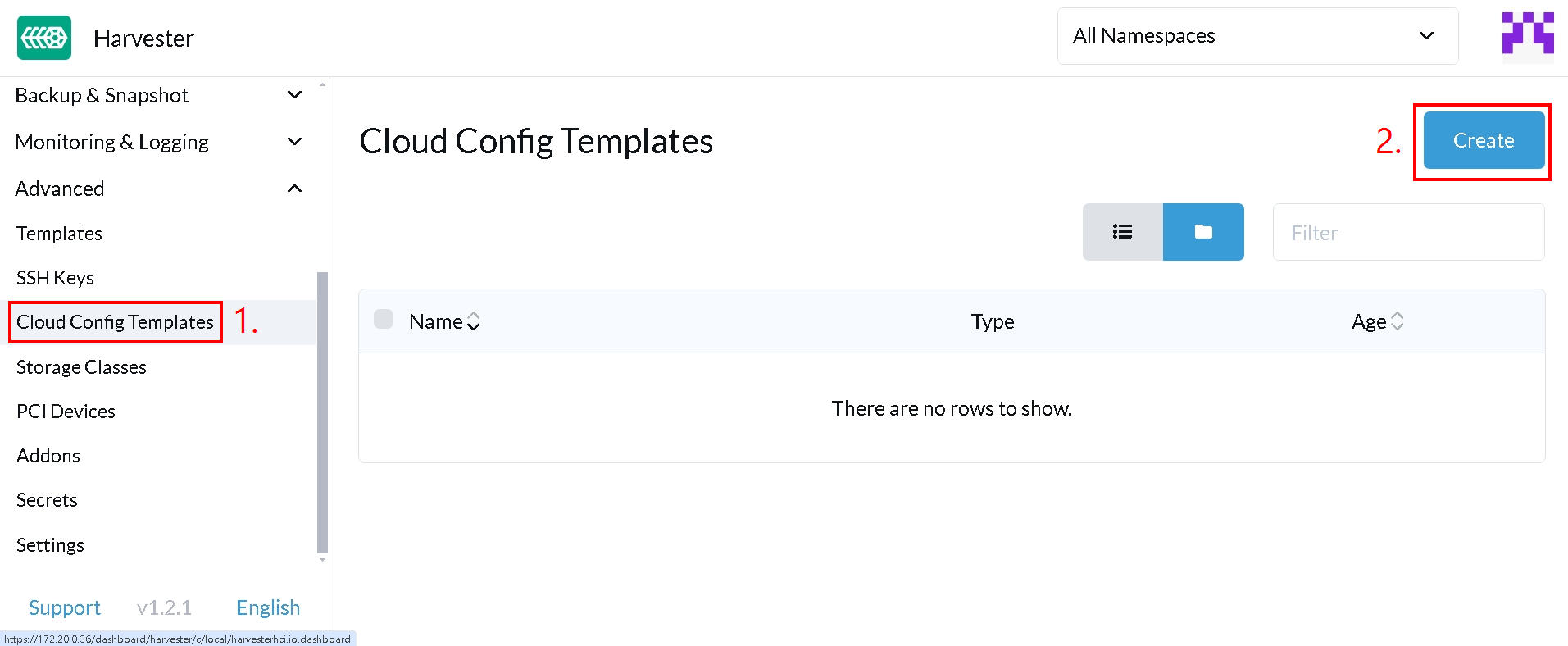Sort table by Age column arrows
Screen dimensions: 1568x646
(x=1398, y=321)
